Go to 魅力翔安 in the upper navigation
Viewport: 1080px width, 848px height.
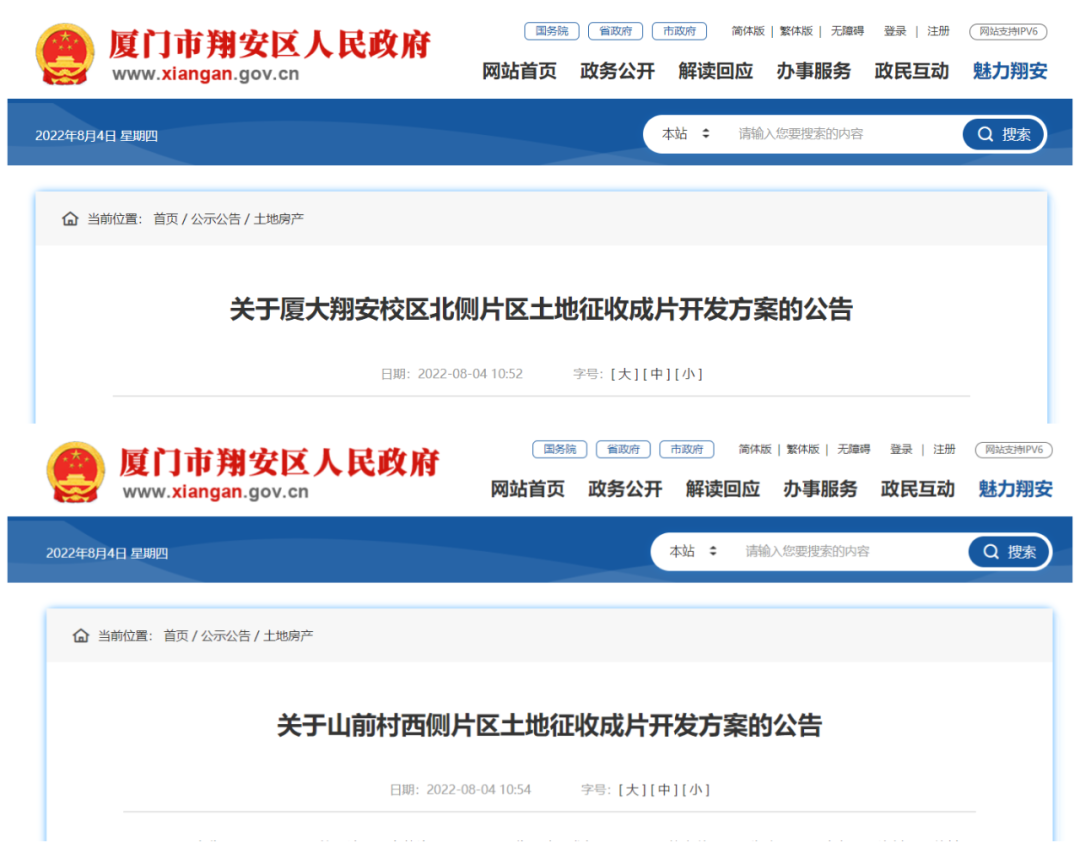[1010, 71]
